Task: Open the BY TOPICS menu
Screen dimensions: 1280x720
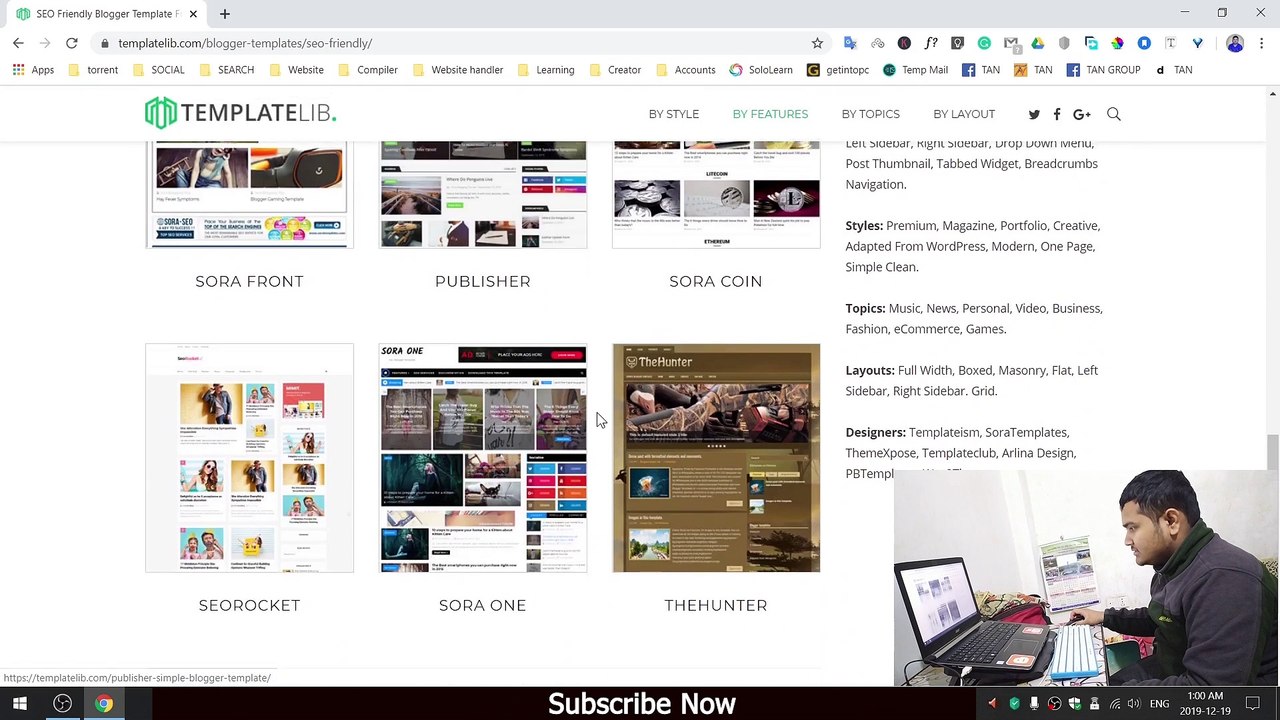Action: 871,114
